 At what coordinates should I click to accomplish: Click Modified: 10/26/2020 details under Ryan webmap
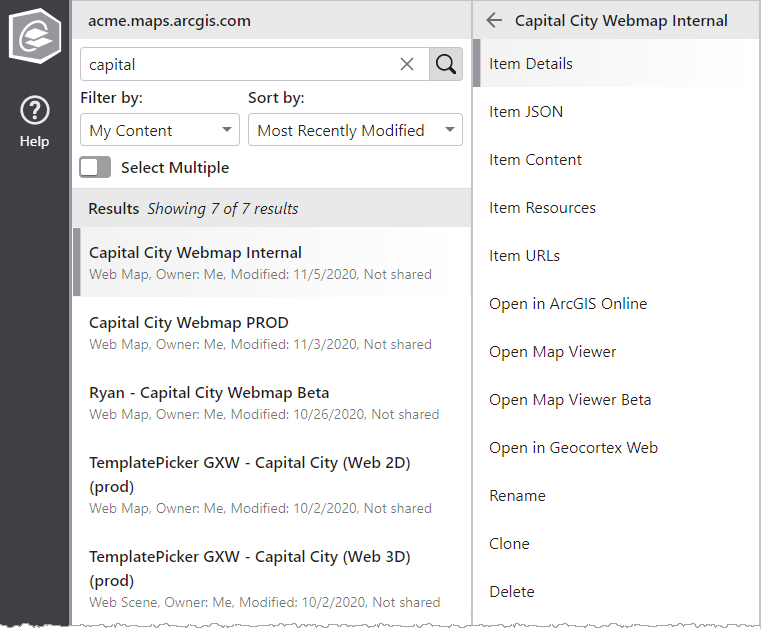click(264, 414)
